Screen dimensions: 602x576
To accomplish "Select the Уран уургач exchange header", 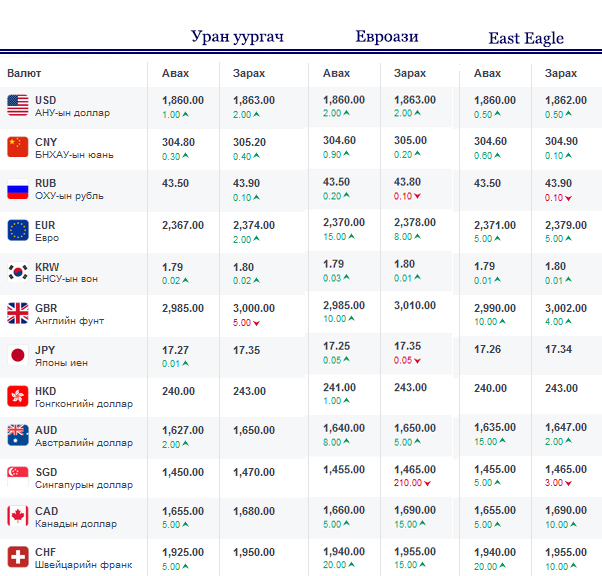I will tap(238, 37).
